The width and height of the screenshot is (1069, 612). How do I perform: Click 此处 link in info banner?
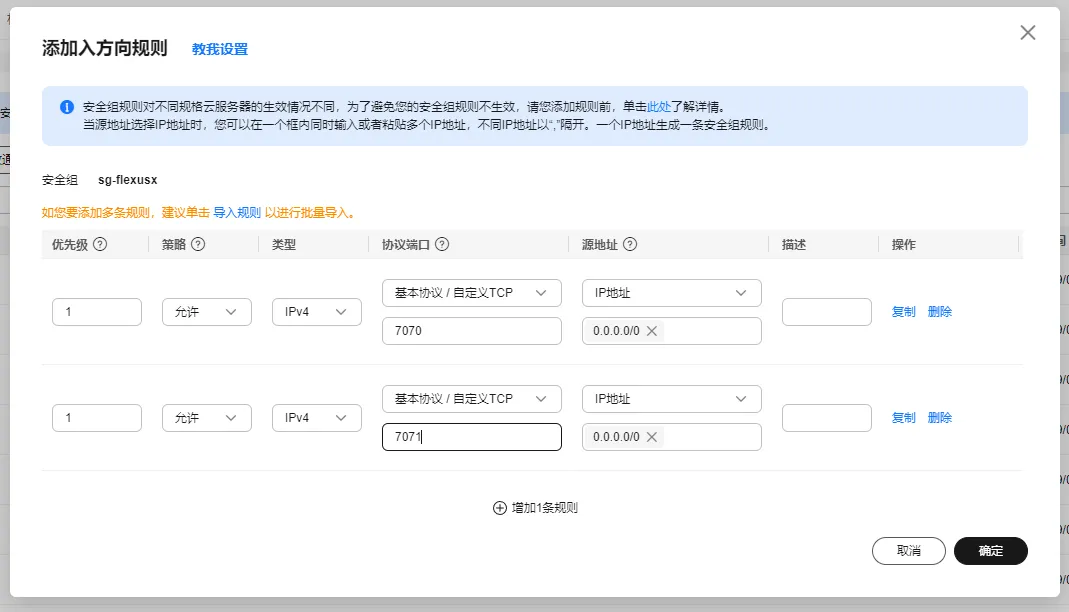click(658, 106)
